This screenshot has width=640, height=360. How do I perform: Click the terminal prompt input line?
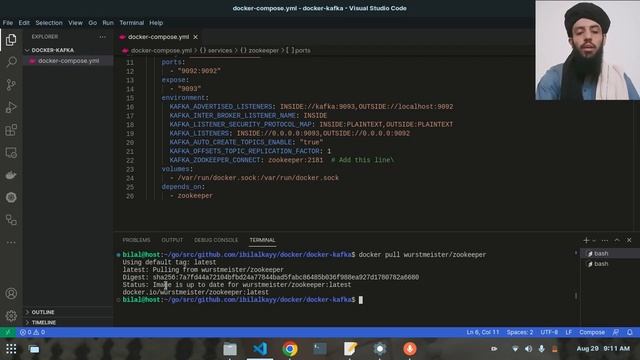click(x=242, y=300)
